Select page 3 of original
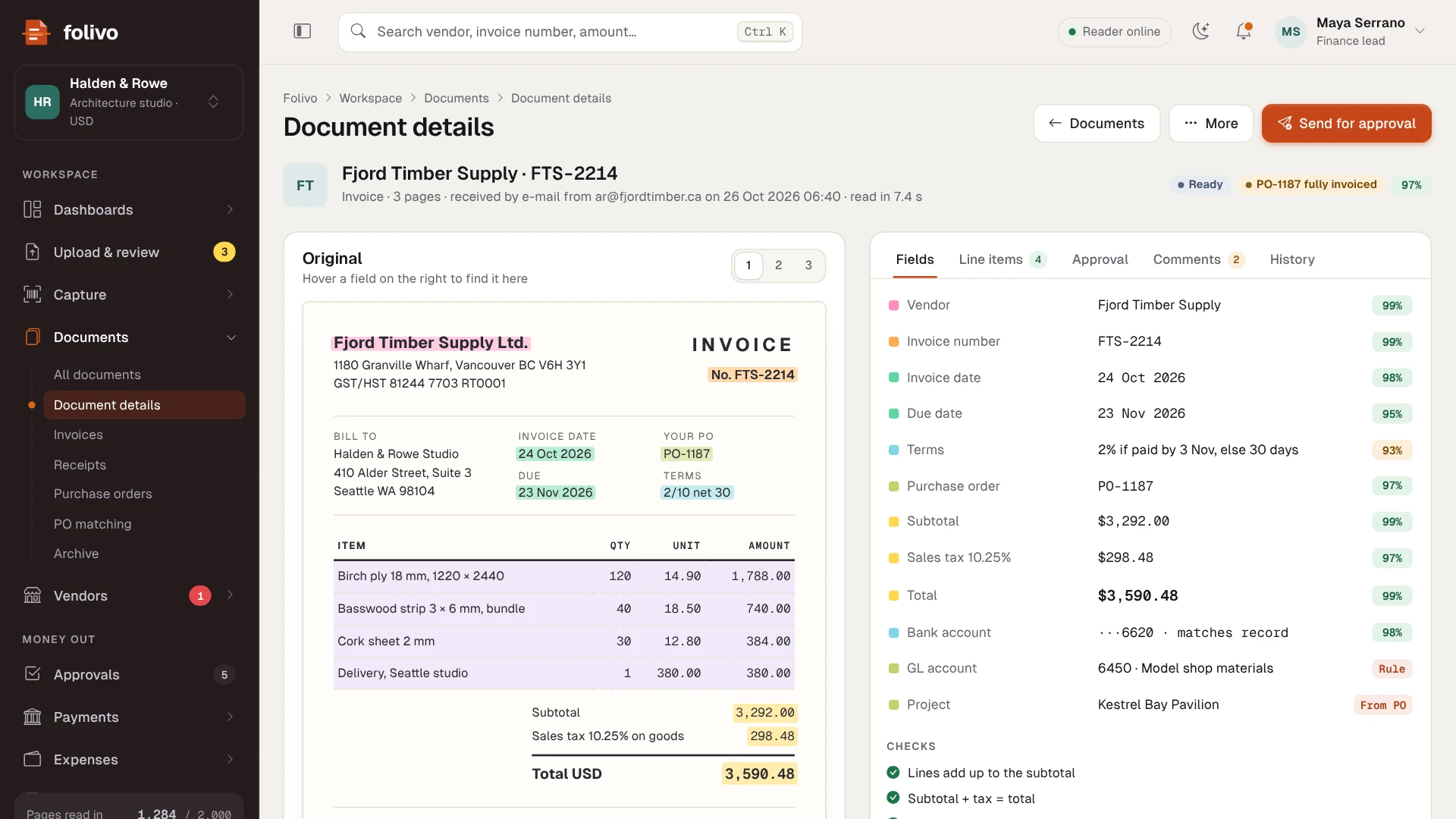 (x=808, y=265)
